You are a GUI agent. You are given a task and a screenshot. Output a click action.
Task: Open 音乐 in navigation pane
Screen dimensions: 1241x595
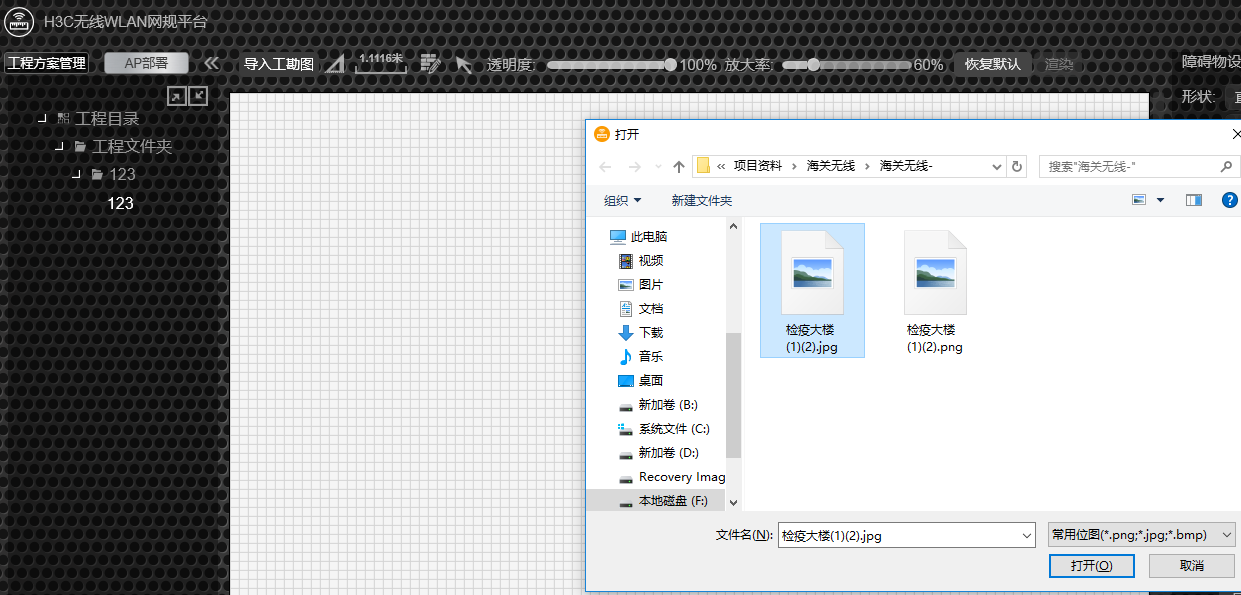point(640,356)
